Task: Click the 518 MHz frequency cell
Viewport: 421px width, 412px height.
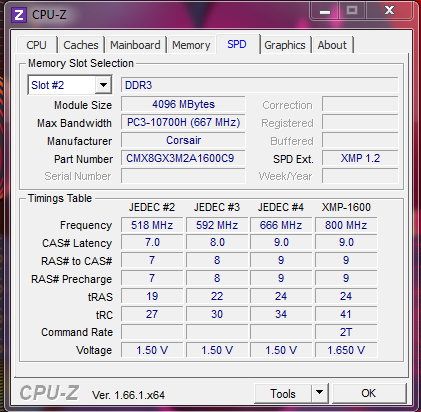Action: click(x=152, y=225)
